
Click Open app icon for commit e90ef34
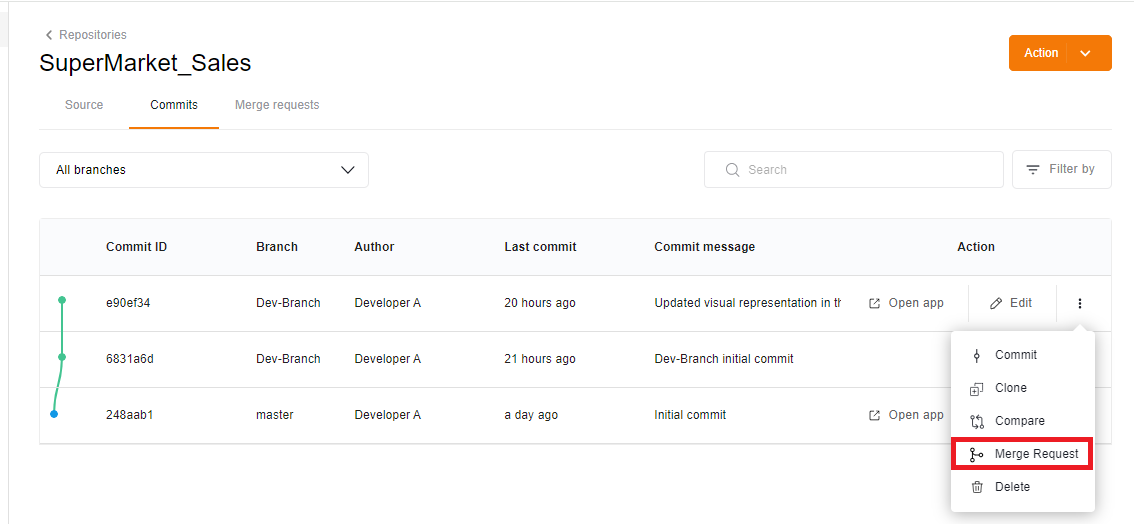point(875,303)
